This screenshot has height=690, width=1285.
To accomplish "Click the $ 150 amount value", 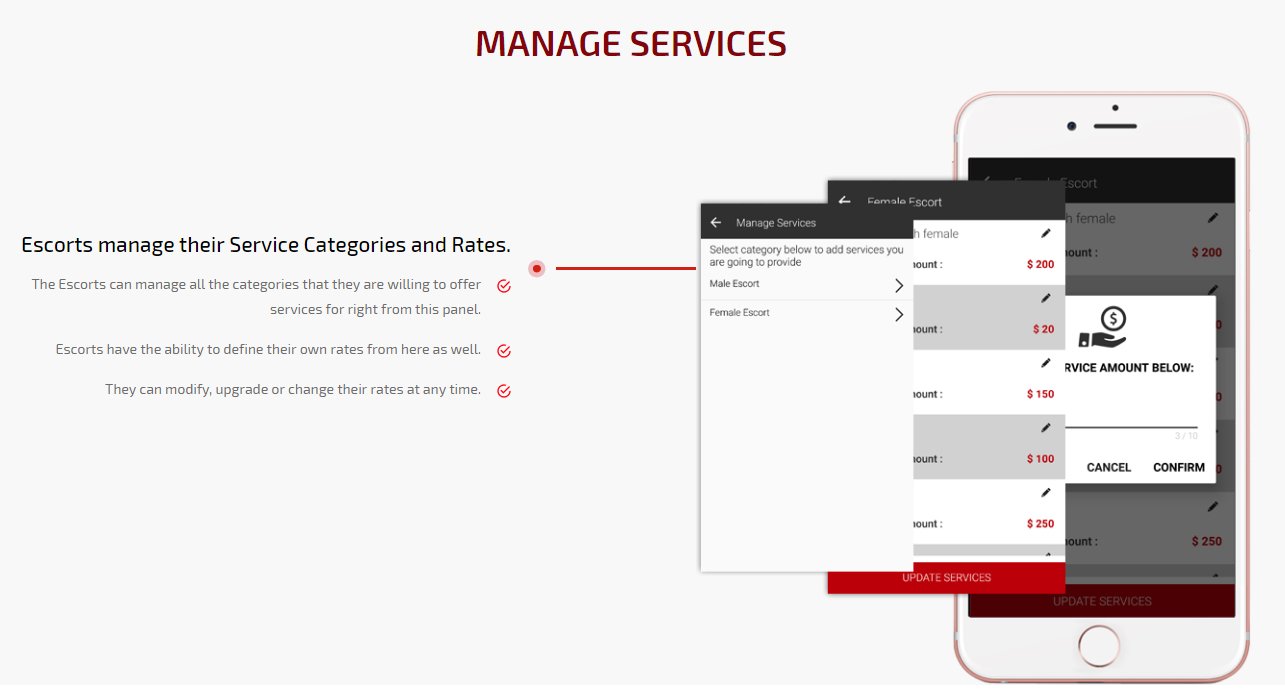I will pos(1040,394).
